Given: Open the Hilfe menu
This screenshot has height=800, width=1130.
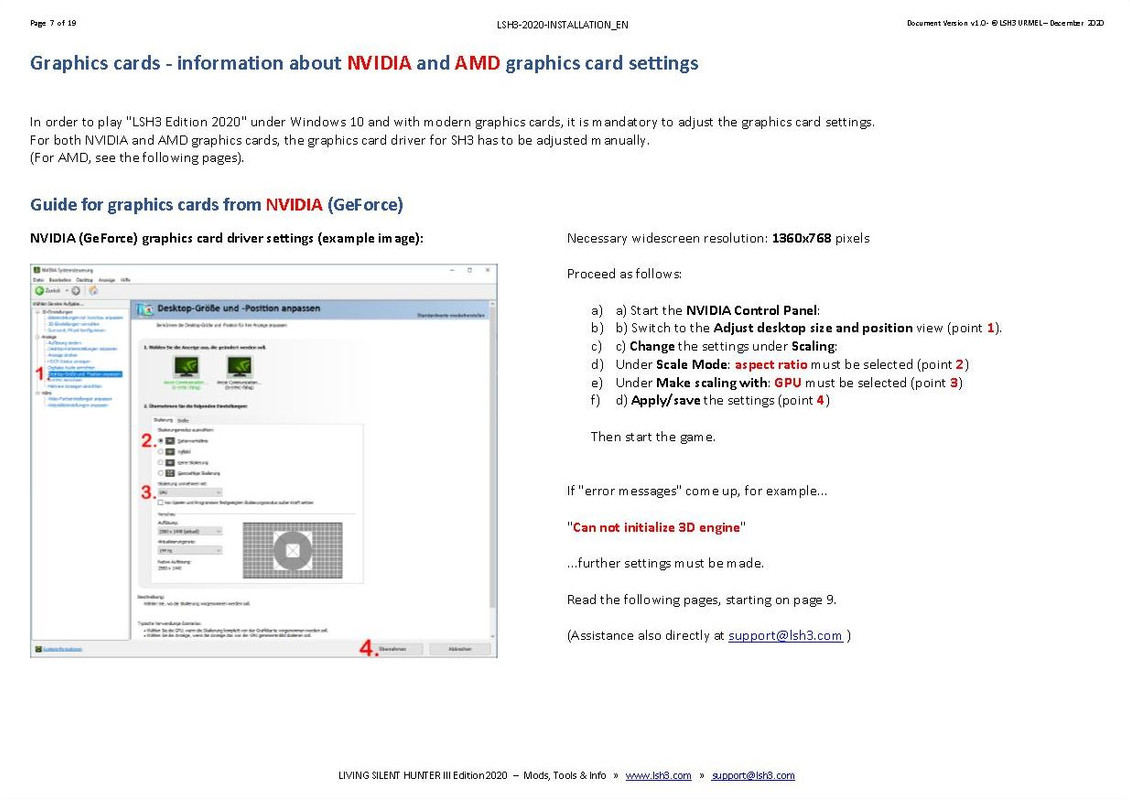Looking at the screenshot, I should tap(125, 280).
